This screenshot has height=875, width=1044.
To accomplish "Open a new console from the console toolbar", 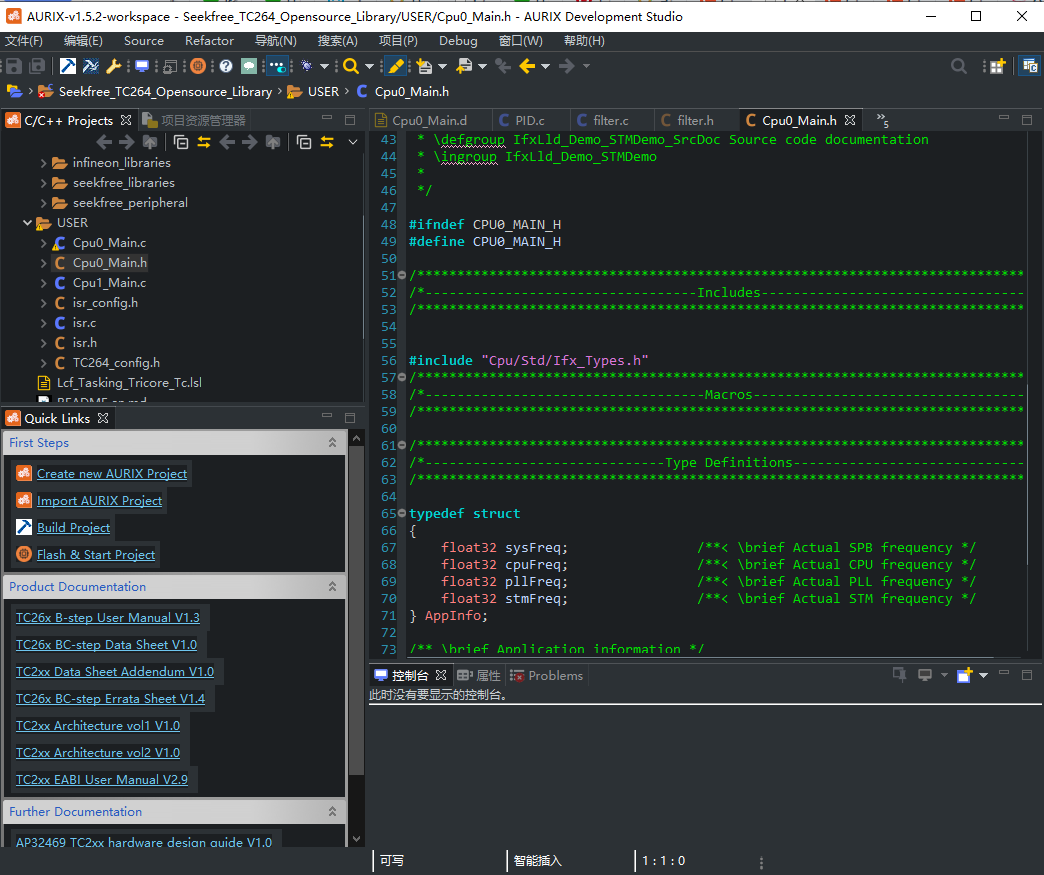I will 964,676.
